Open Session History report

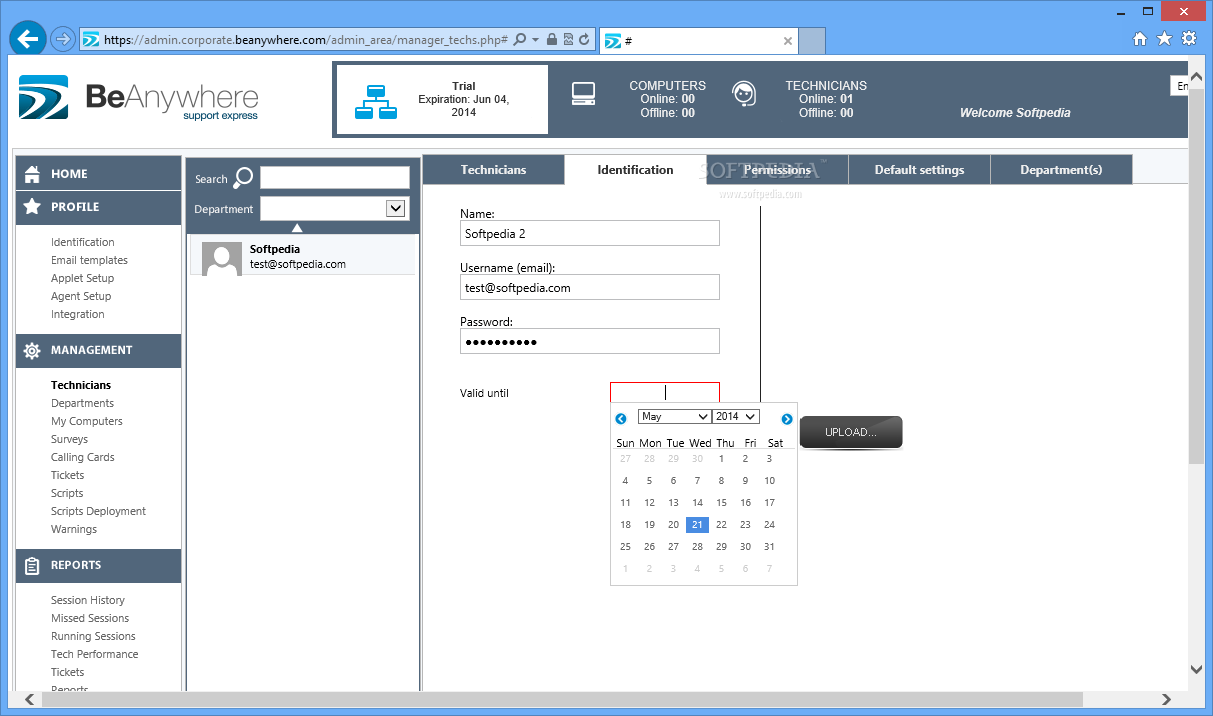88,600
